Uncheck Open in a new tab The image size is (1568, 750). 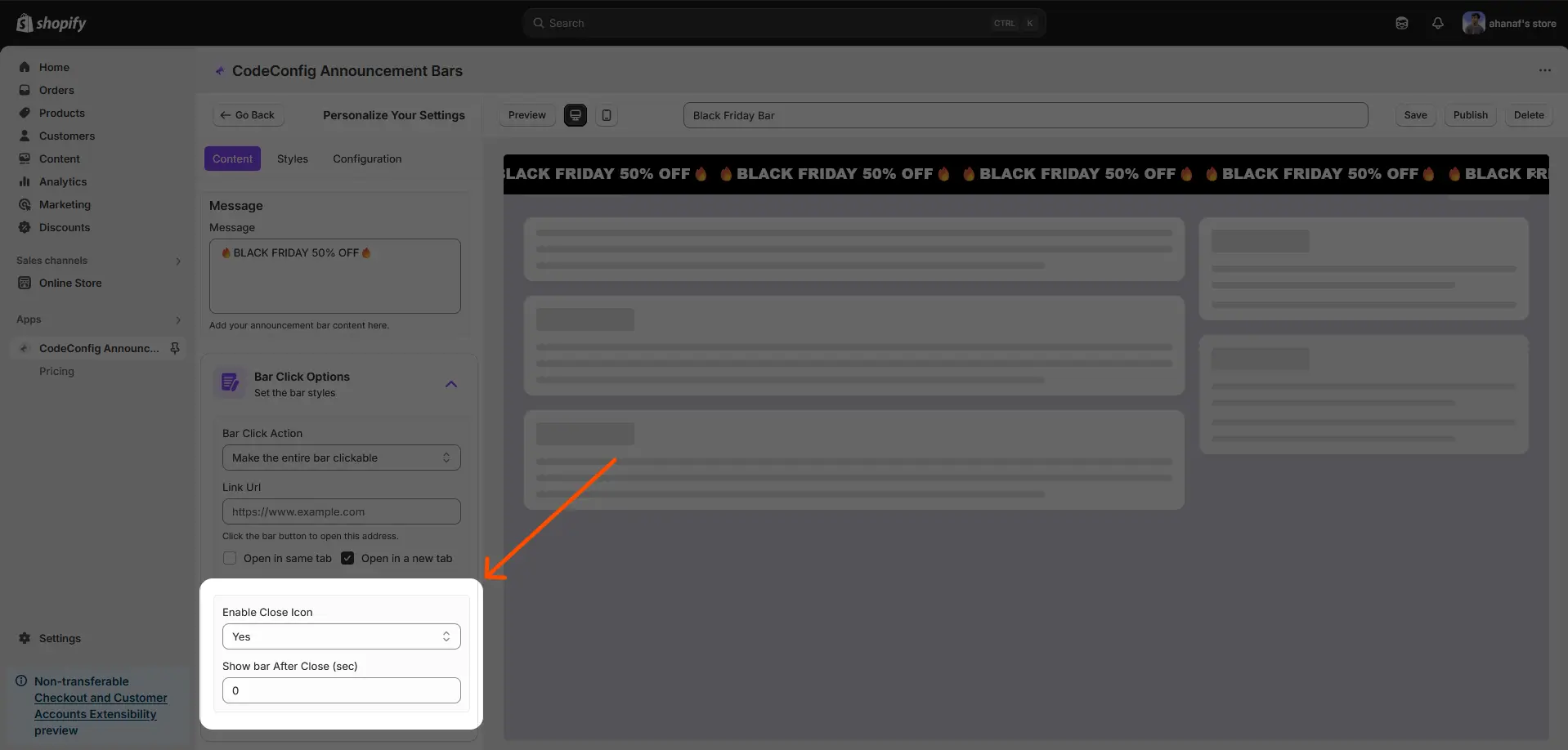(x=347, y=558)
